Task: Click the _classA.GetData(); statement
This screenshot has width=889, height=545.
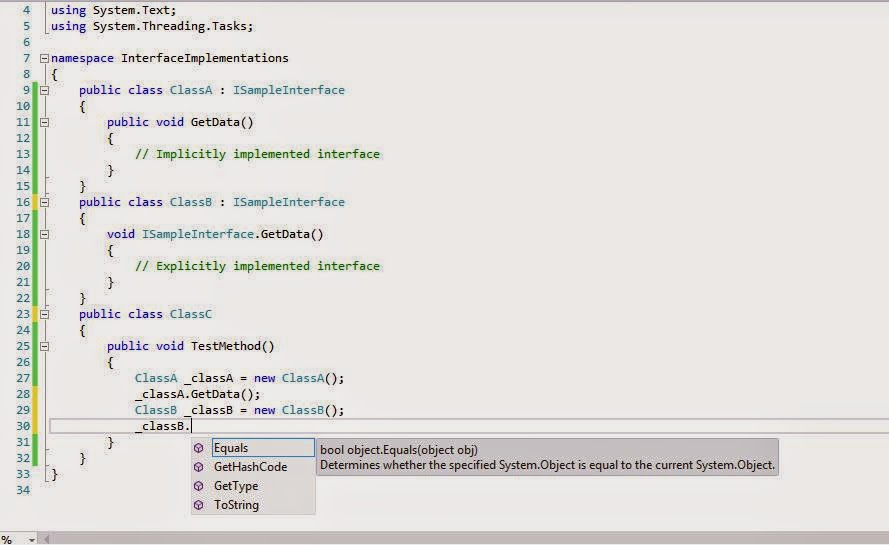Action: (197, 394)
